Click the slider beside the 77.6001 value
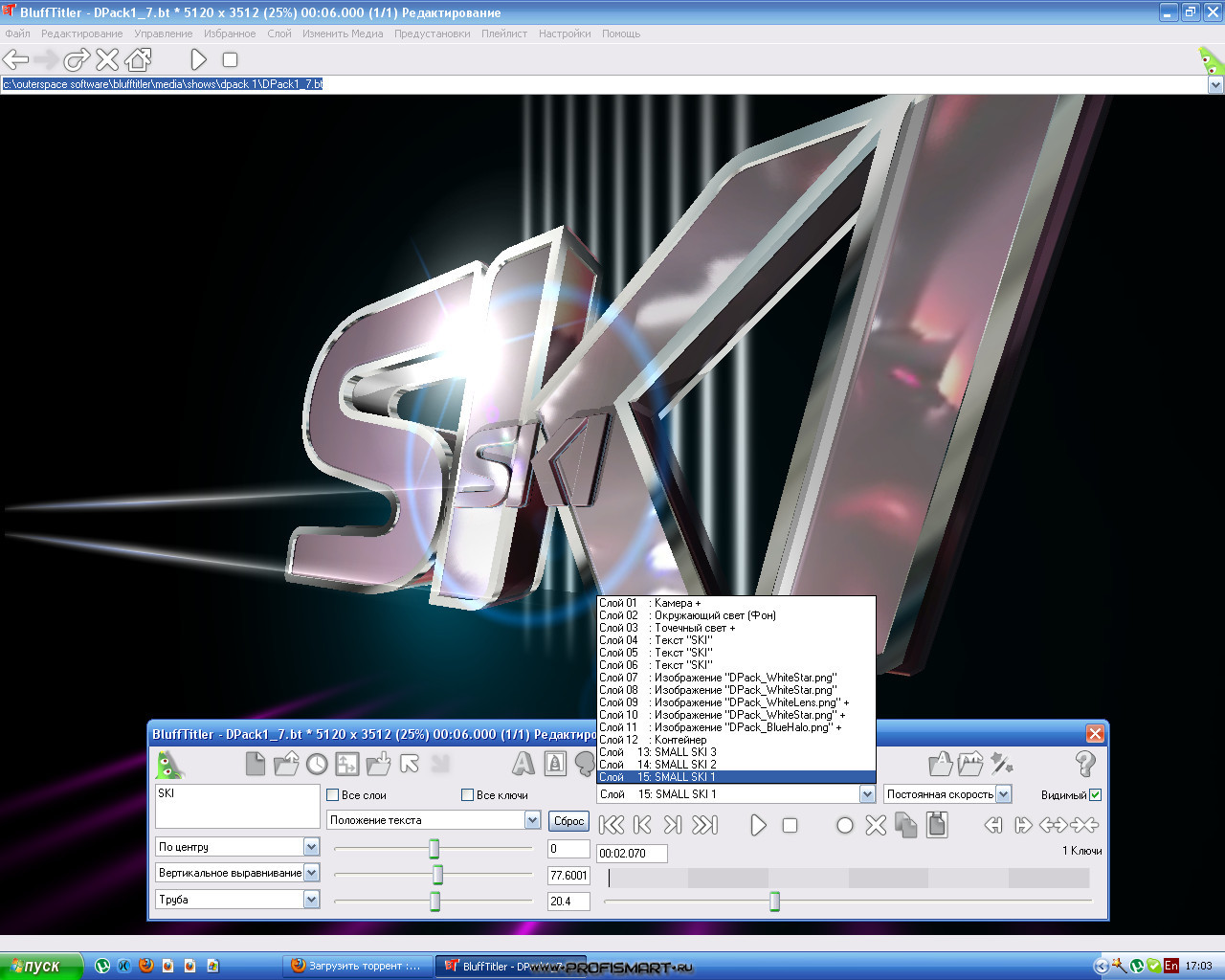Viewport: 1225px width, 980px height. point(437,875)
